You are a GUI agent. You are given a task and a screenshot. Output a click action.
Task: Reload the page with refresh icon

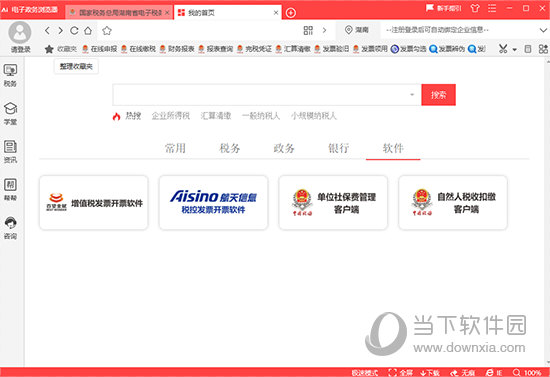click(74, 31)
